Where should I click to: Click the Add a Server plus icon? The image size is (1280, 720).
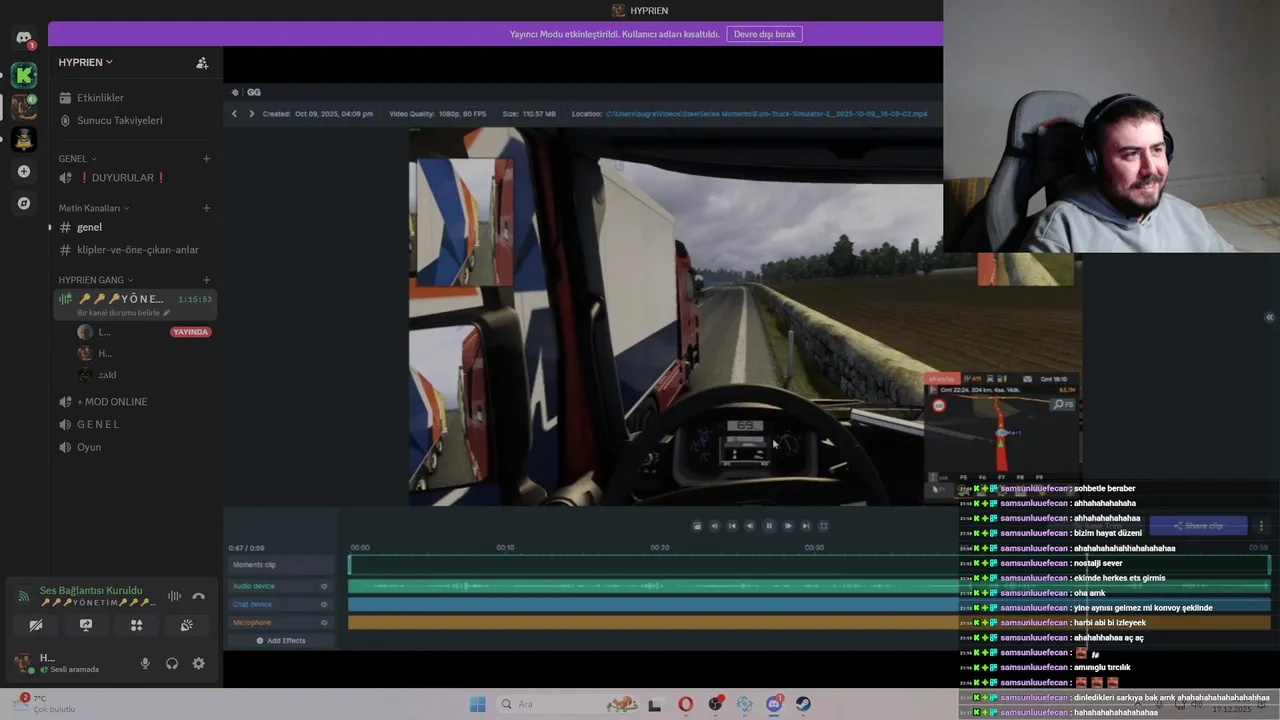(x=24, y=171)
